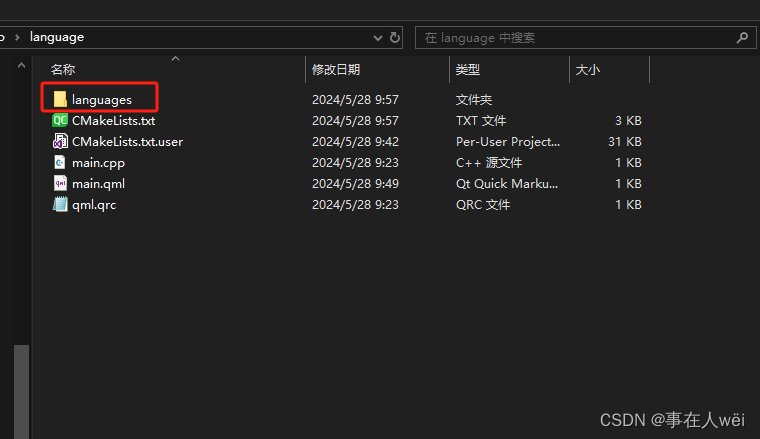The image size is (760, 439).
Task: Sort by 修改日期 column header
Action: 336,70
